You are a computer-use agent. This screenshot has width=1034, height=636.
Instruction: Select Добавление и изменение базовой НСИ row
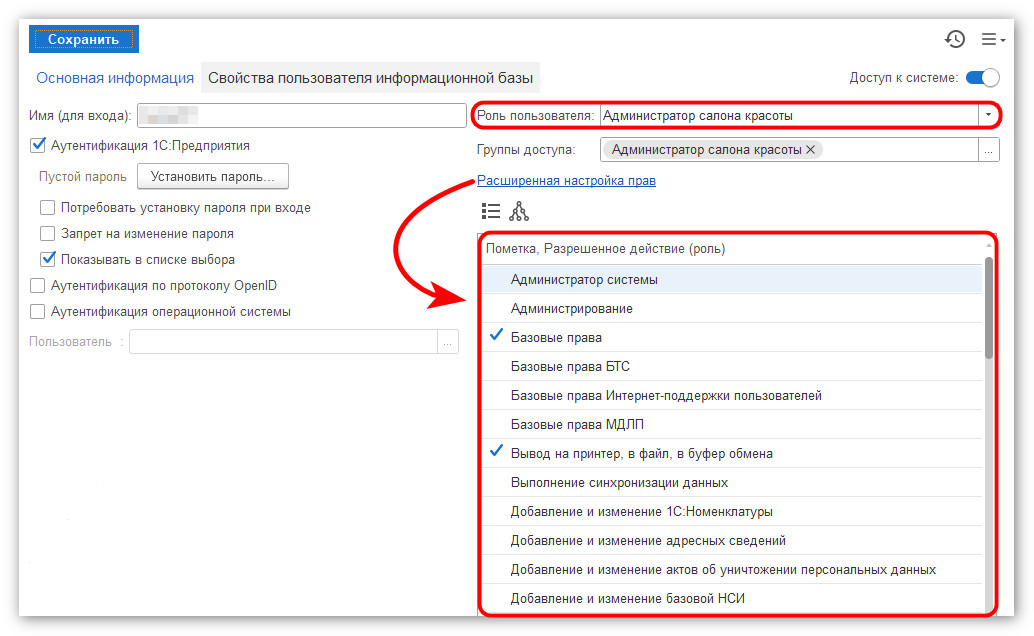(732, 599)
